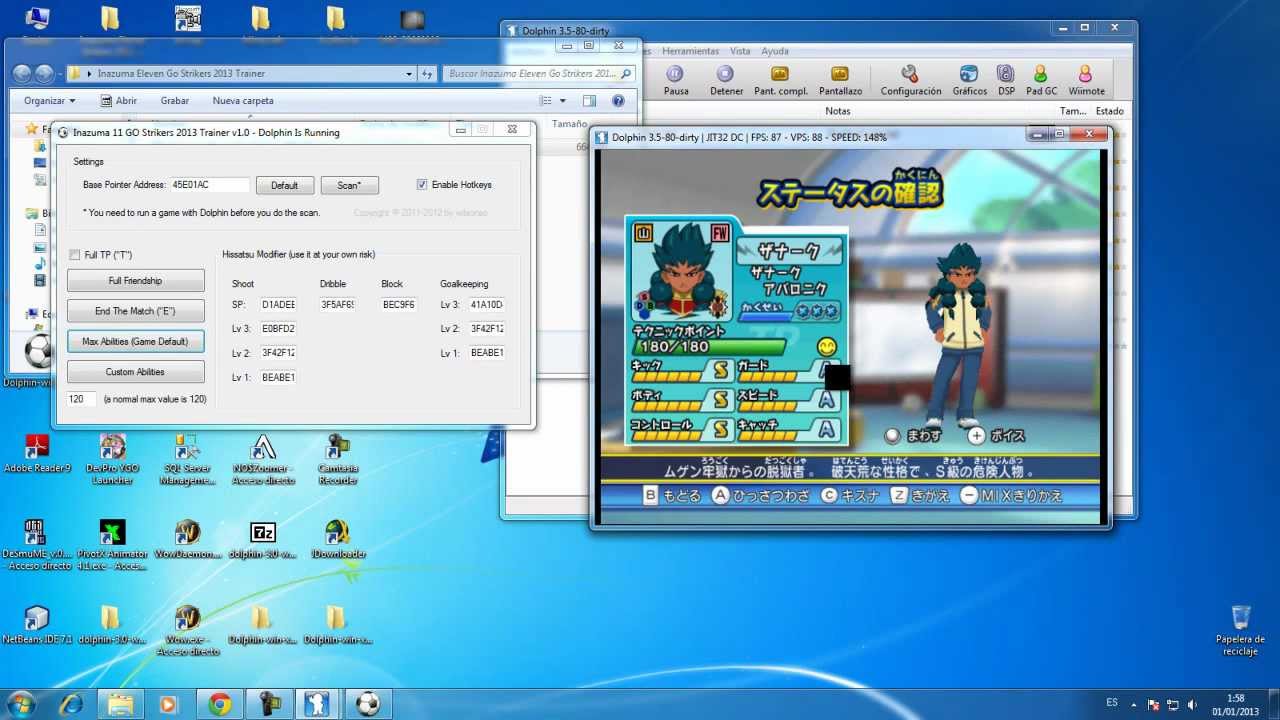
Task: Click the Full Friendship button
Action: (x=136, y=281)
